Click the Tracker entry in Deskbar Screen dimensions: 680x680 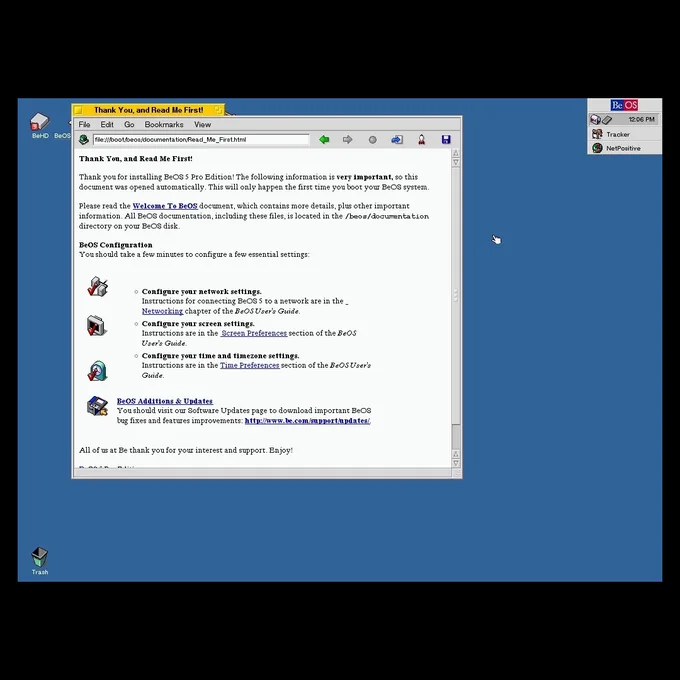point(624,134)
